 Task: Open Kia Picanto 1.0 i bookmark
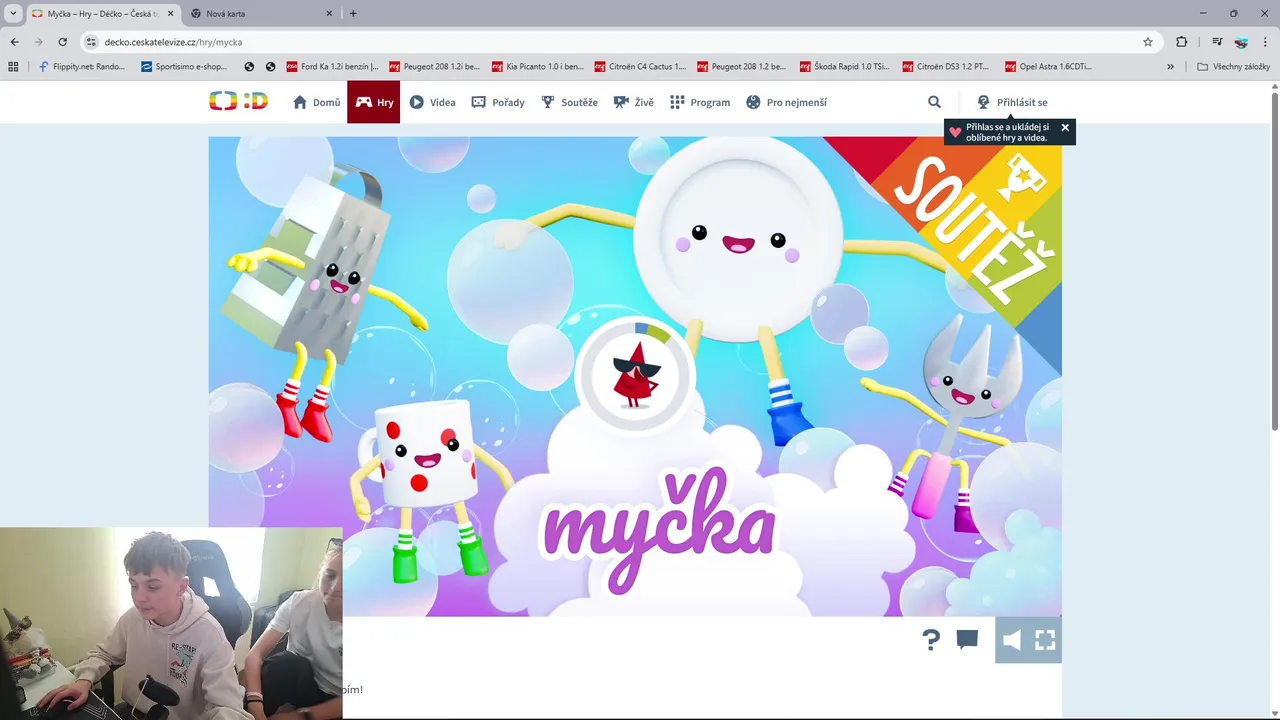(x=537, y=67)
